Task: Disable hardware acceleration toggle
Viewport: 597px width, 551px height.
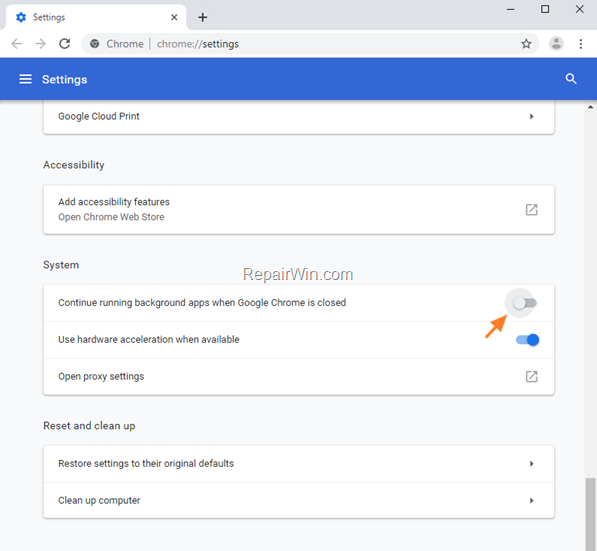Action: tap(527, 340)
